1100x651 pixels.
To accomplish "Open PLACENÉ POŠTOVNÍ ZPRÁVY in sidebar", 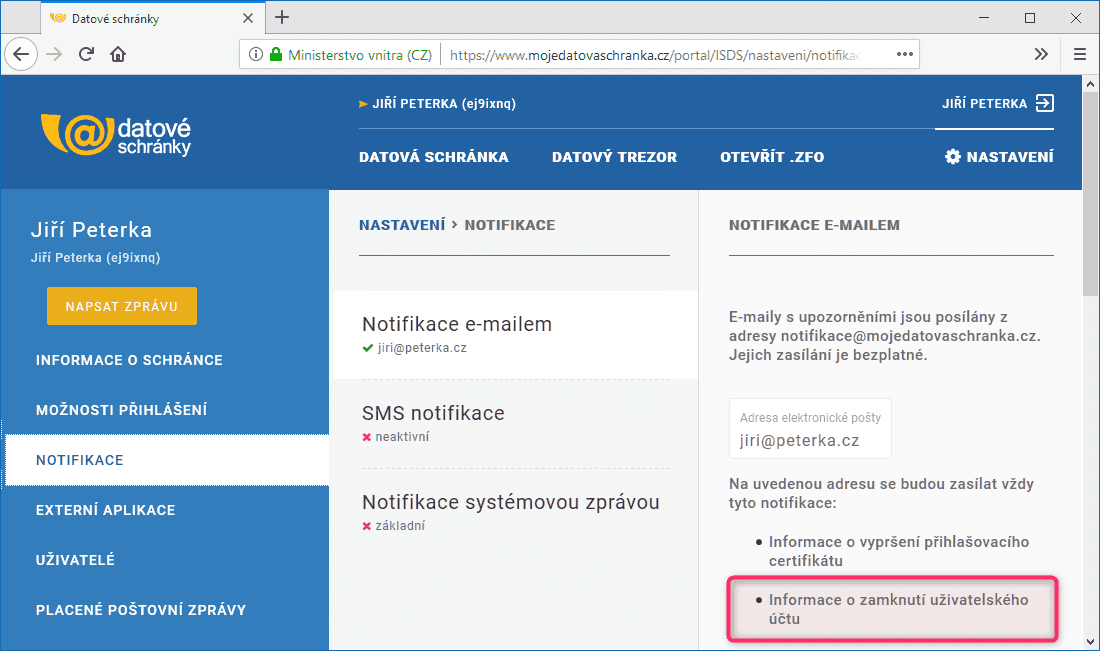I will point(141,610).
